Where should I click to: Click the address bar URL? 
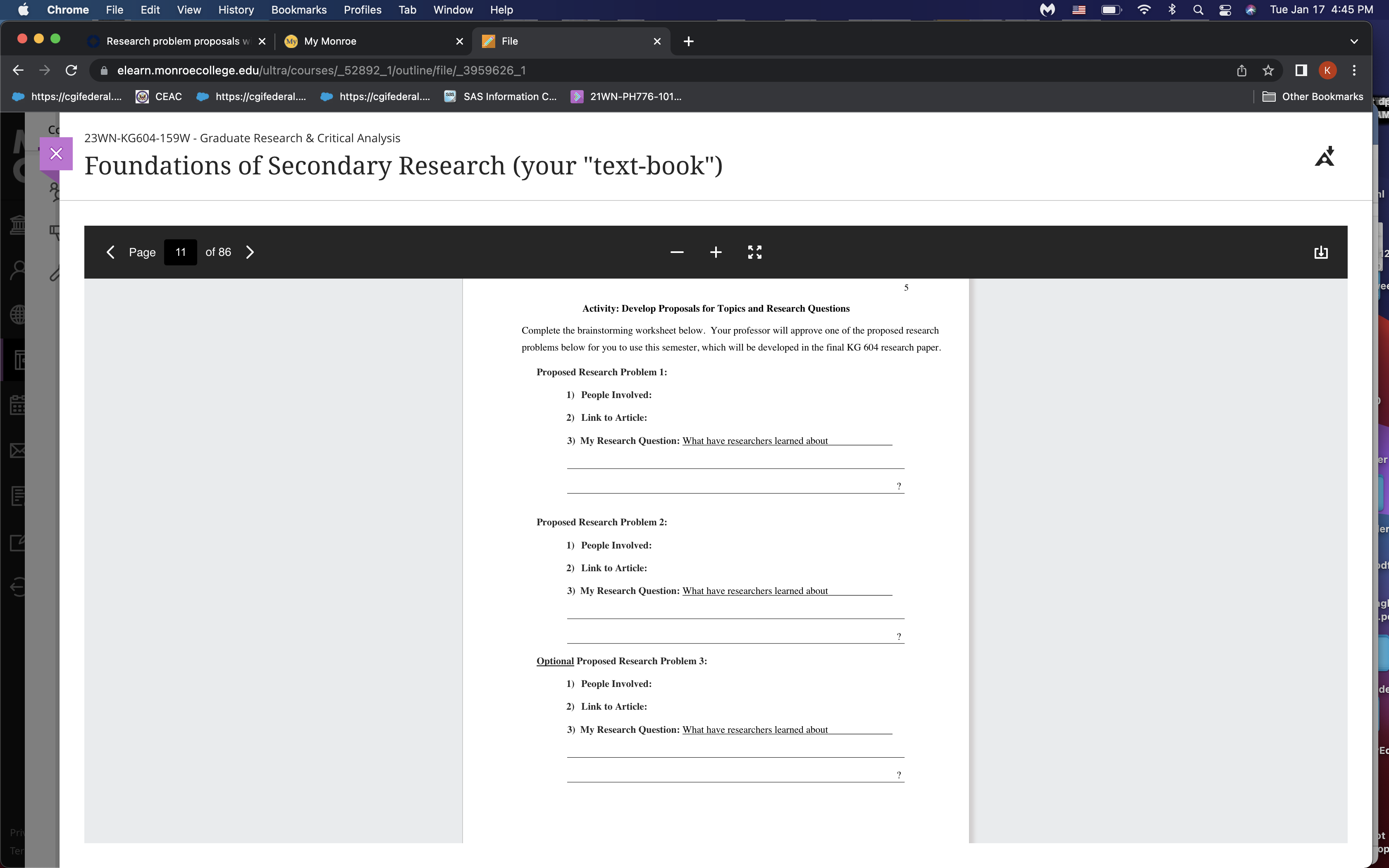(x=322, y=70)
